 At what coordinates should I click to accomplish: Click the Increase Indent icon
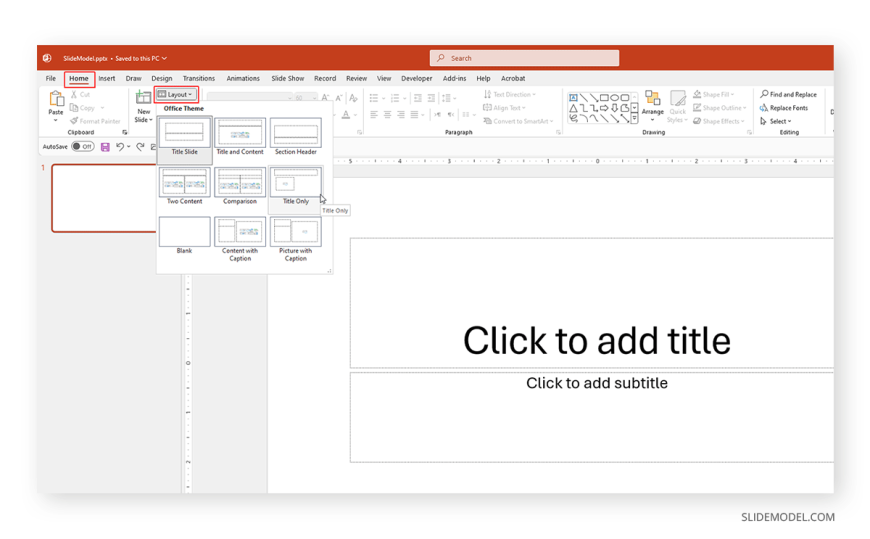431,98
